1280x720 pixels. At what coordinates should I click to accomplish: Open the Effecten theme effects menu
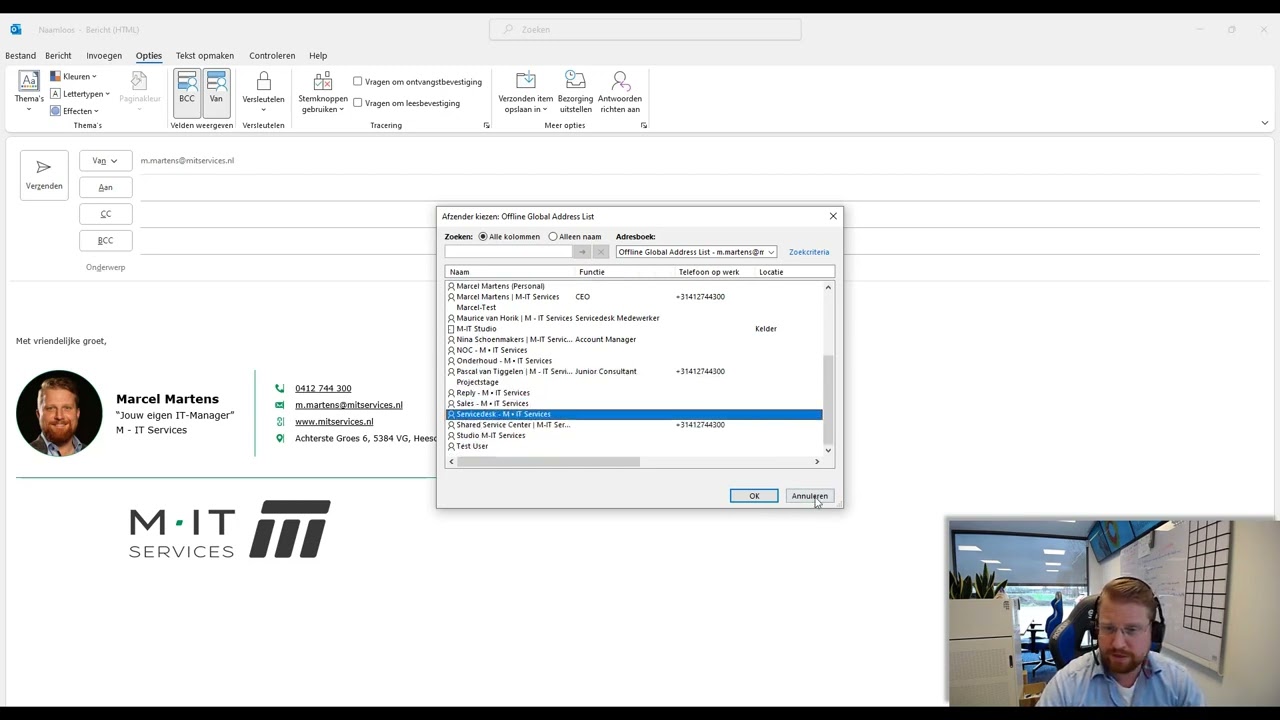74,111
